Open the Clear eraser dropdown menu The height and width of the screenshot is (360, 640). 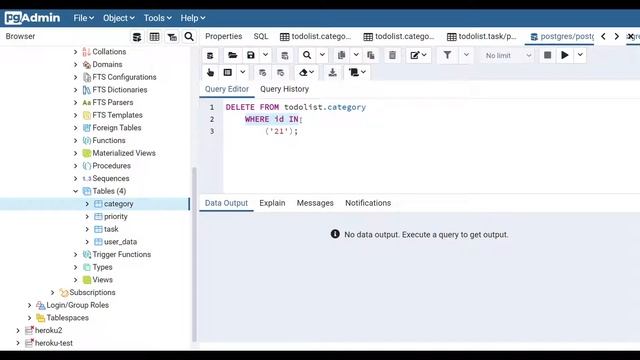coord(307,73)
